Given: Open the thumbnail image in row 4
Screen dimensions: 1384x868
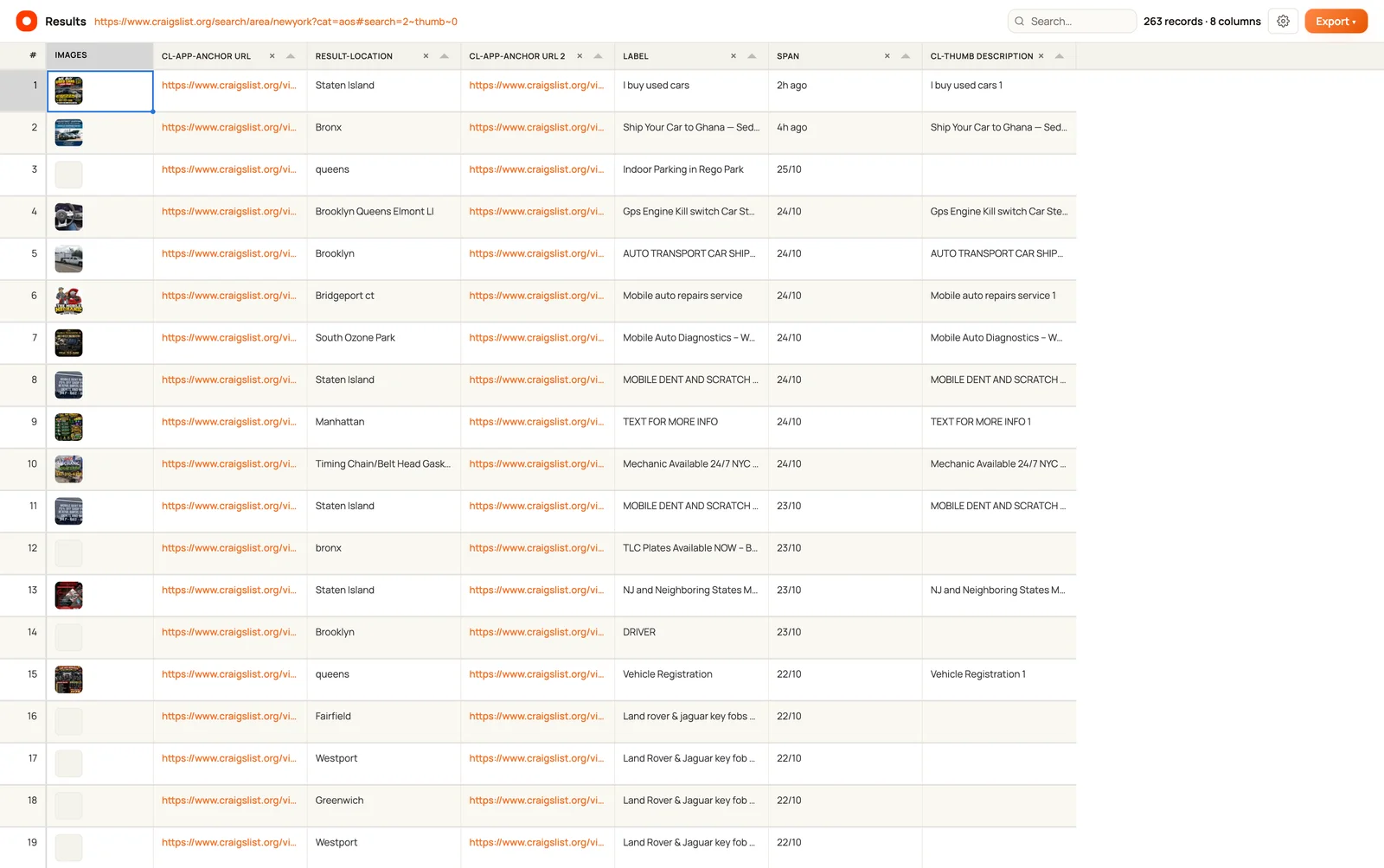Looking at the screenshot, I should pos(69,217).
